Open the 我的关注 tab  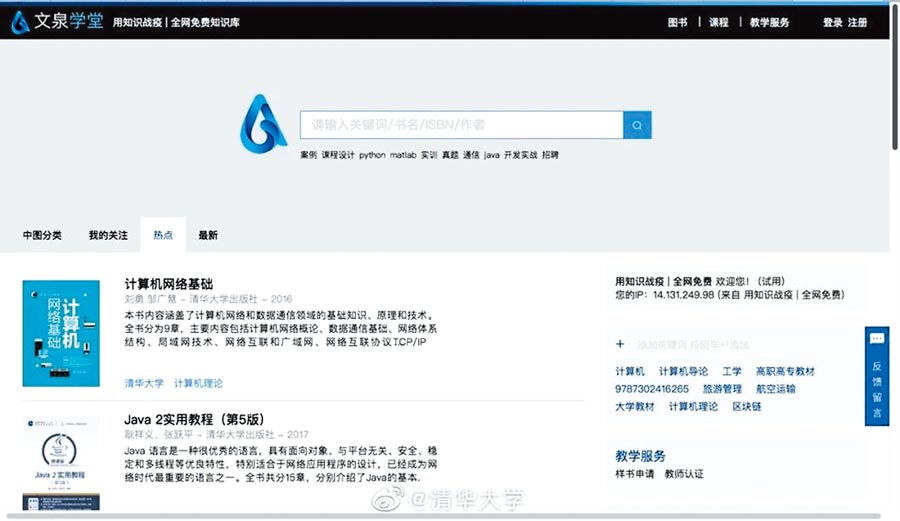tap(108, 235)
